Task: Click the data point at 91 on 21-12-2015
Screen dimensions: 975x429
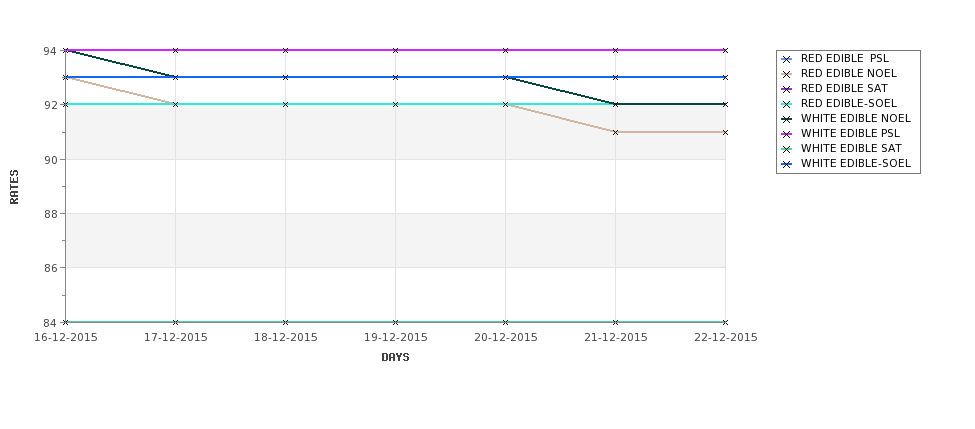Action: coord(616,132)
